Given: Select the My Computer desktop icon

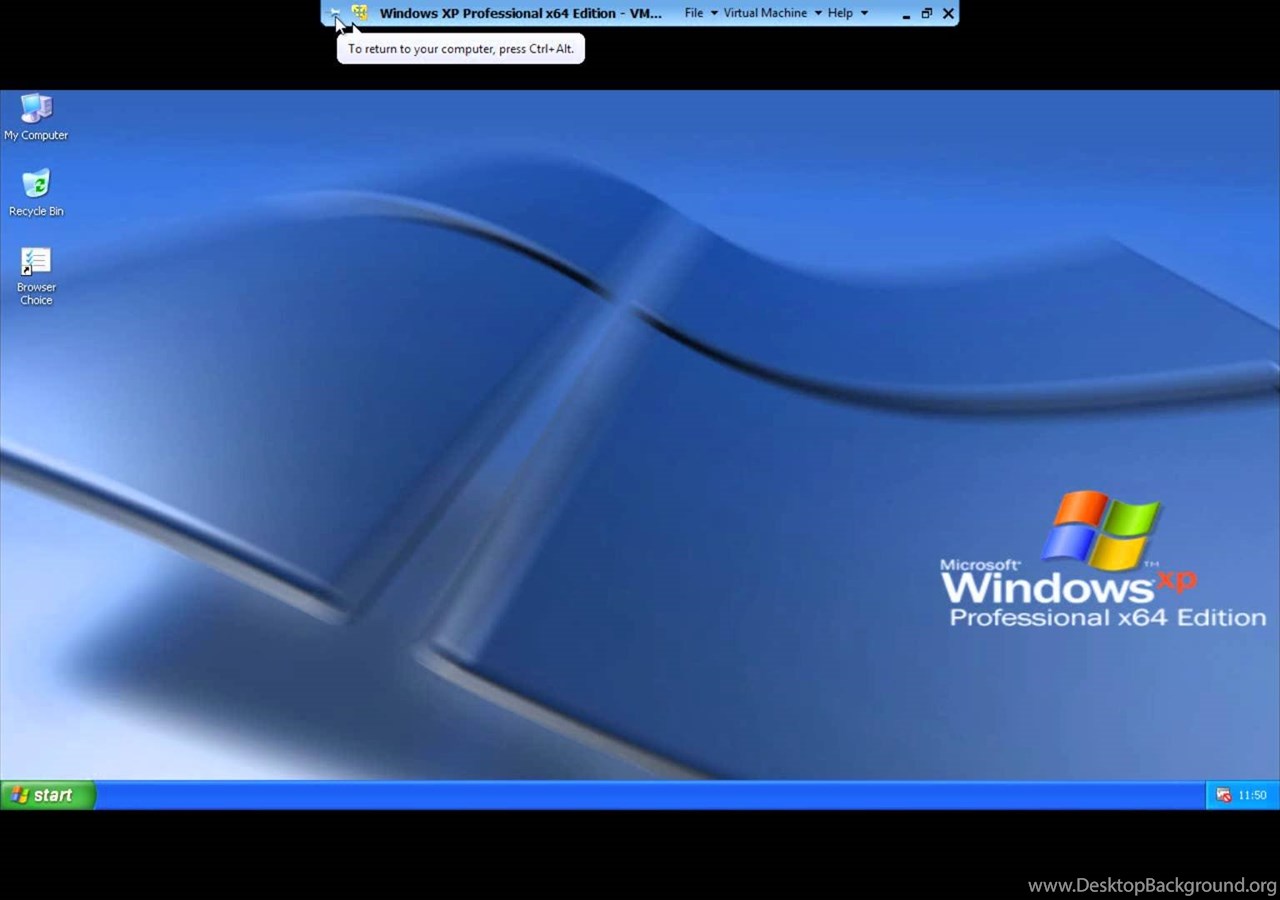Looking at the screenshot, I should click(x=36, y=117).
